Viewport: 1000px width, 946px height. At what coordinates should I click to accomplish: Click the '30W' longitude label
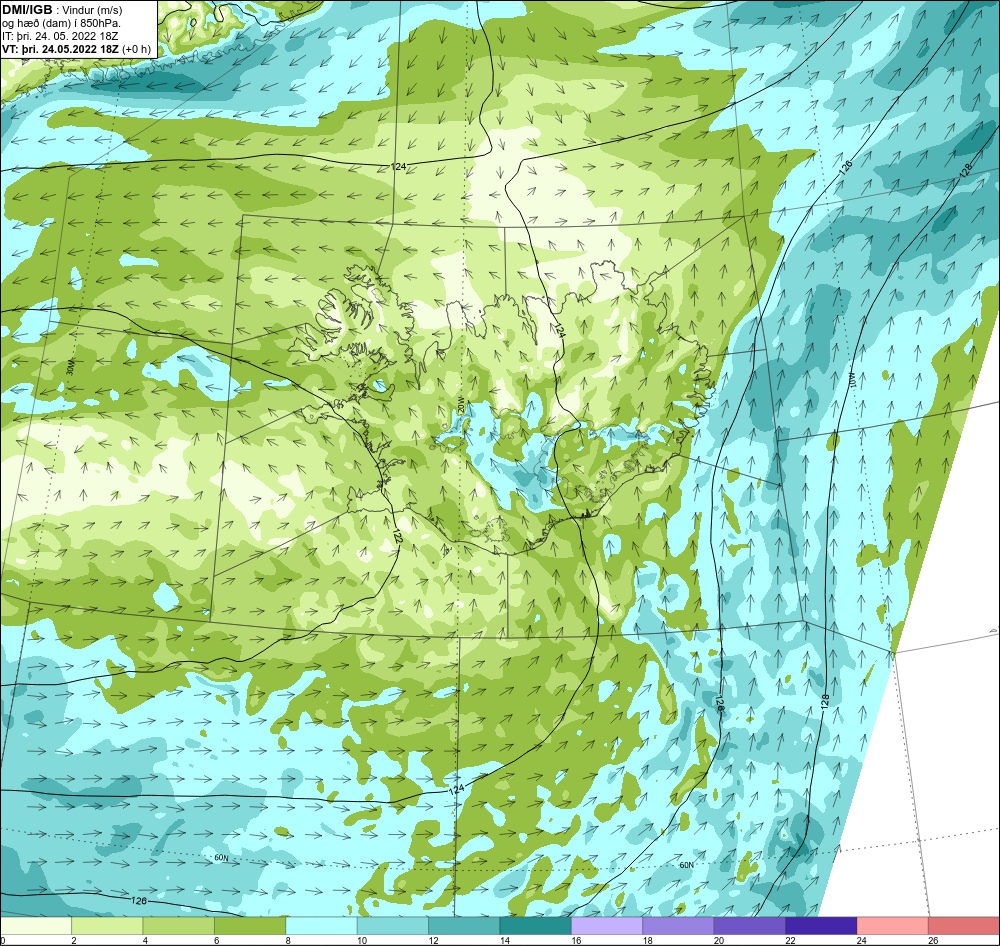pyautogui.click(x=71, y=369)
